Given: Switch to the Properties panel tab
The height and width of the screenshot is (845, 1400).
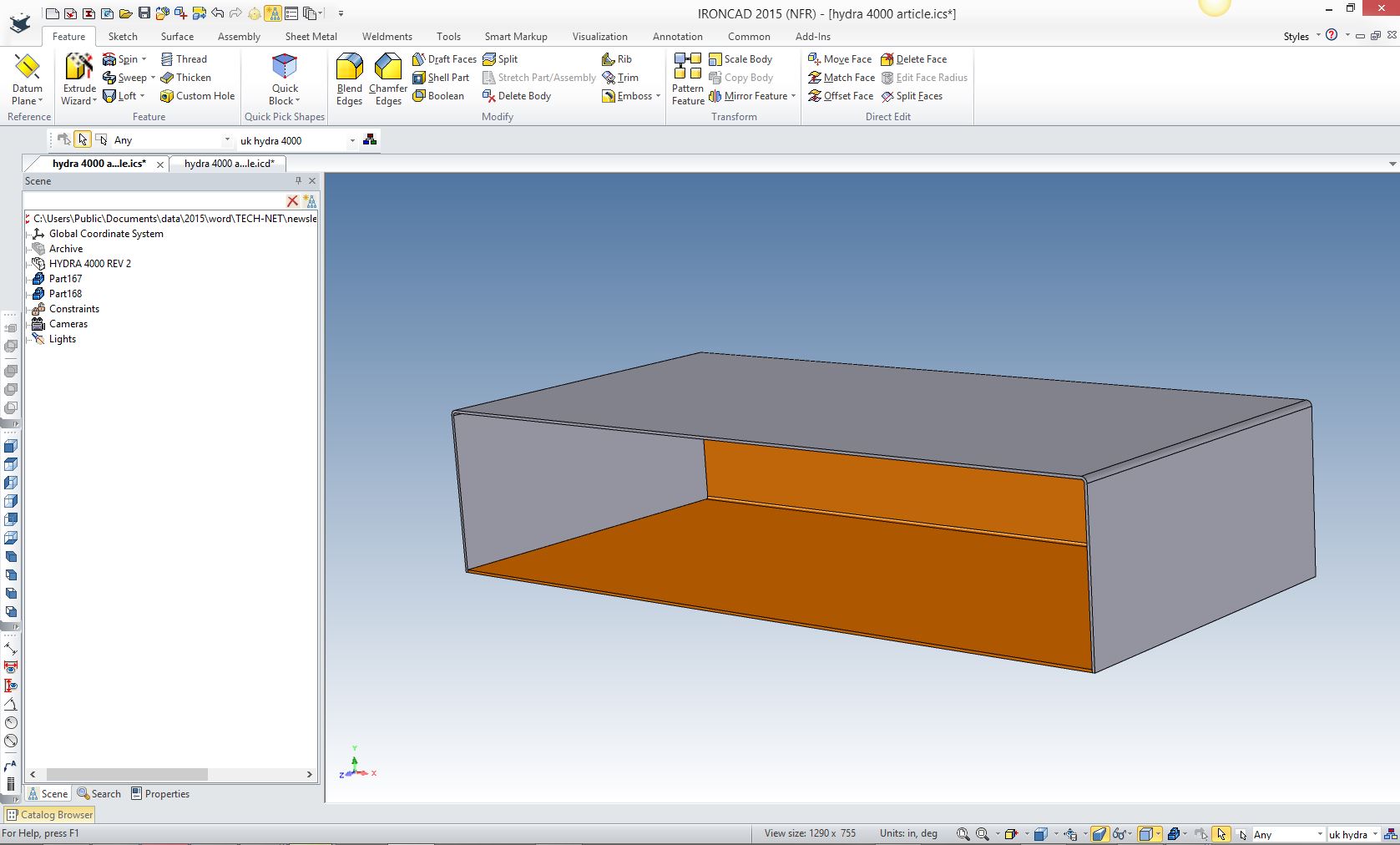Looking at the screenshot, I should [159, 794].
